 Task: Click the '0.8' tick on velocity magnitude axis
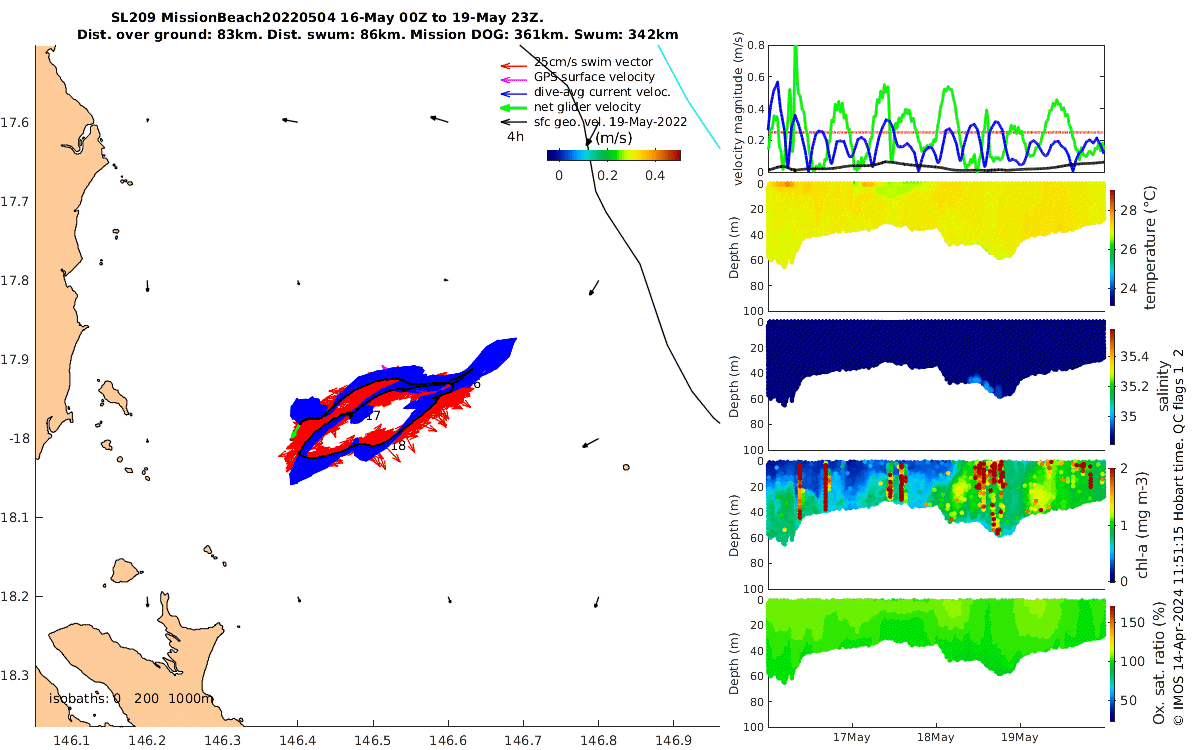coord(754,46)
